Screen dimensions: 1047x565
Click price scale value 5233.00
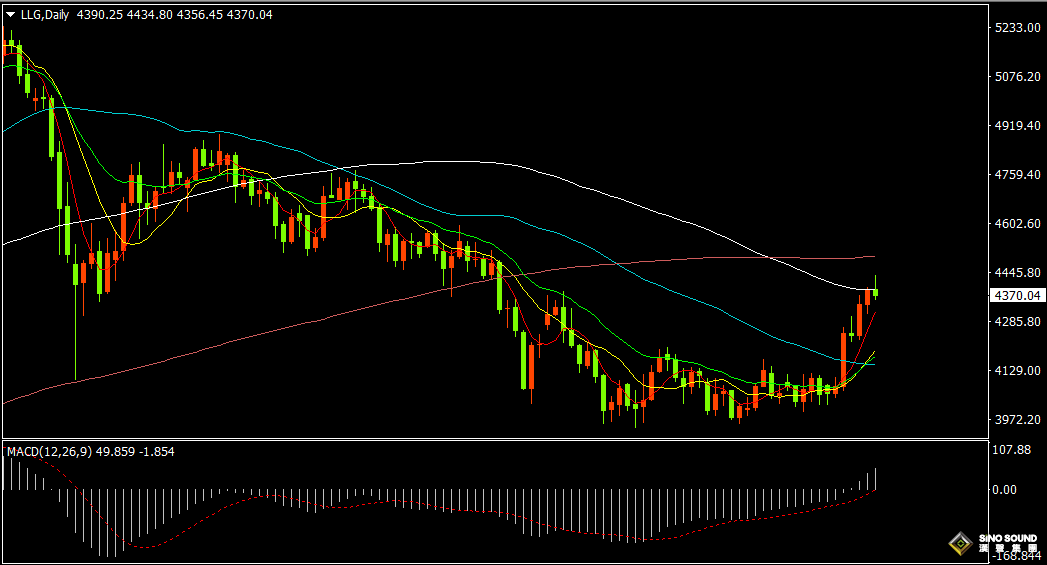click(1018, 27)
